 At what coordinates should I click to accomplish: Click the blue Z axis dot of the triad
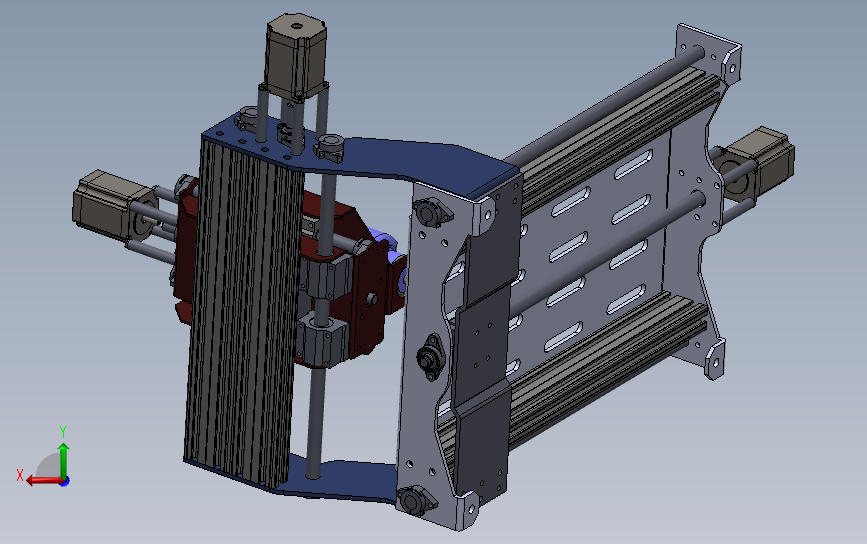(65, 482)
